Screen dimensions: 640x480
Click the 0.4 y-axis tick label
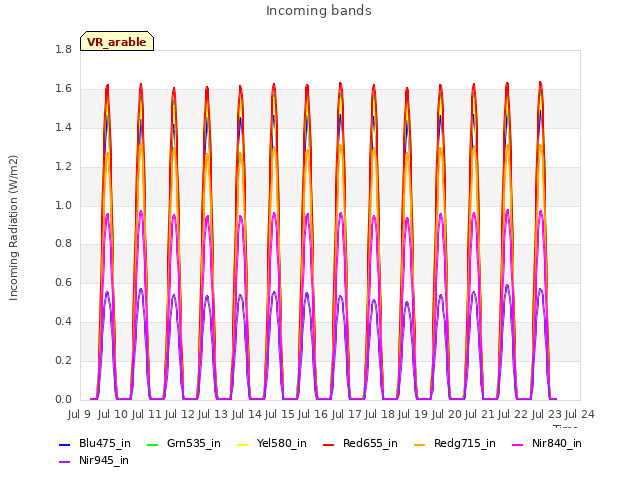coord(63,322)
